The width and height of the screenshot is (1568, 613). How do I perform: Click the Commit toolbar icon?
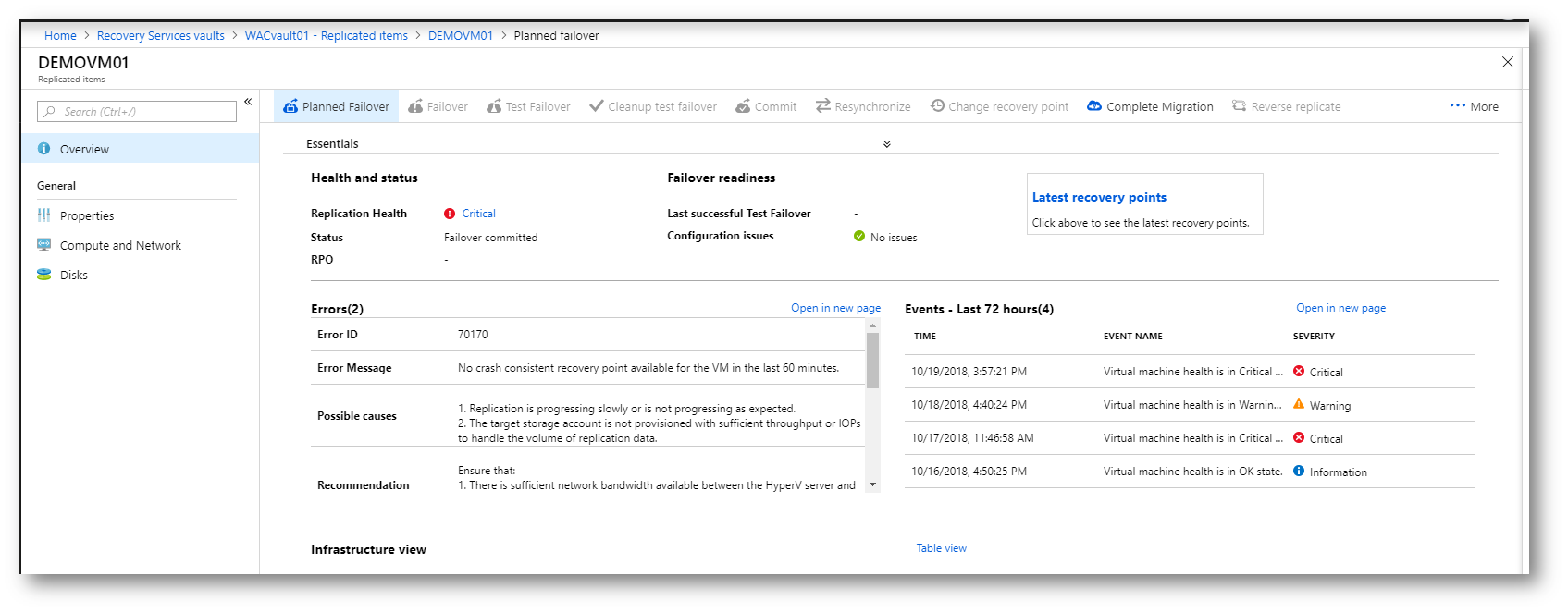743,106
